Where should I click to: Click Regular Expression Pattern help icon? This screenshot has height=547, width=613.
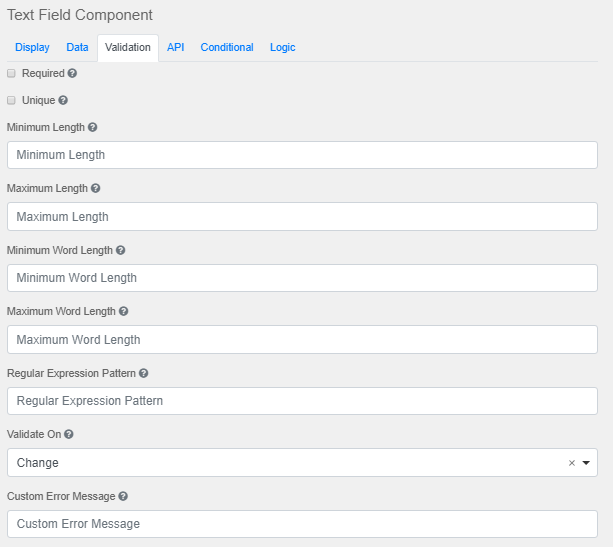pos(144,373)
